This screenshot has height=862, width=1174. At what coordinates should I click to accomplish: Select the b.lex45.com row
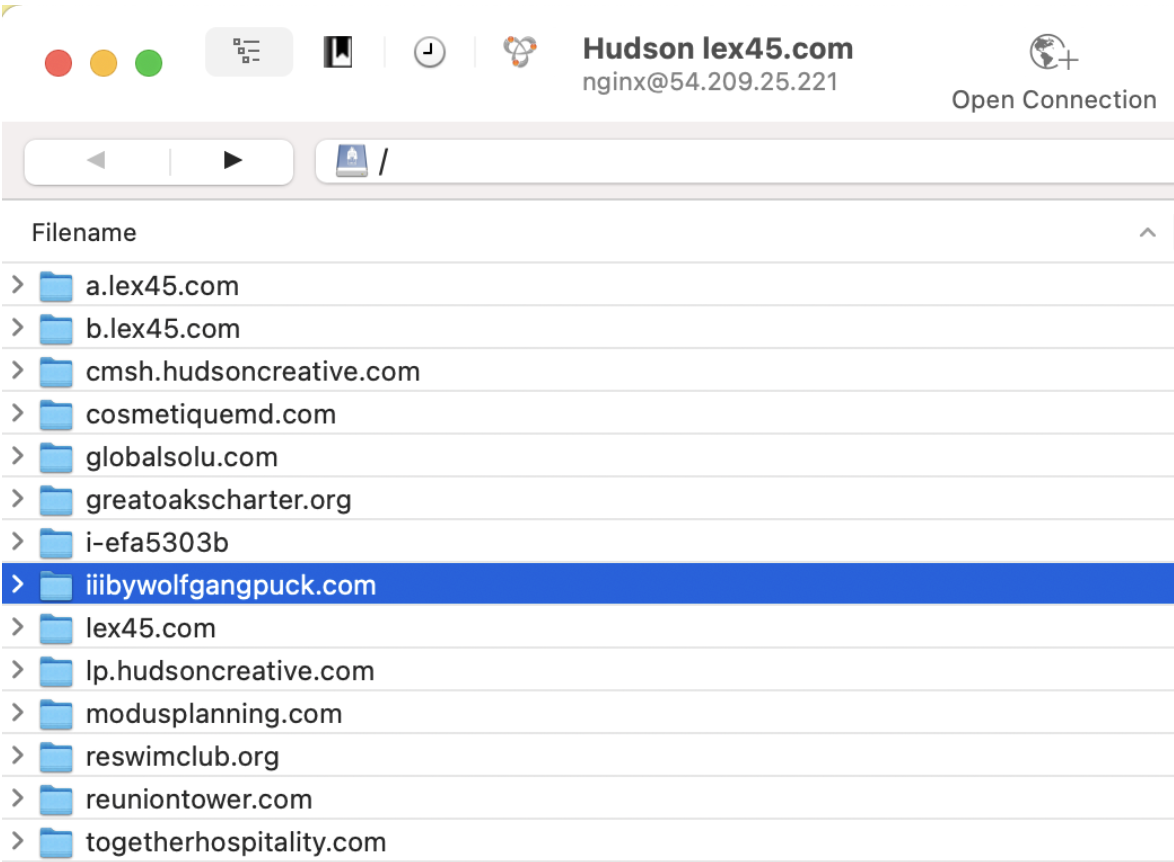[588, 328]
